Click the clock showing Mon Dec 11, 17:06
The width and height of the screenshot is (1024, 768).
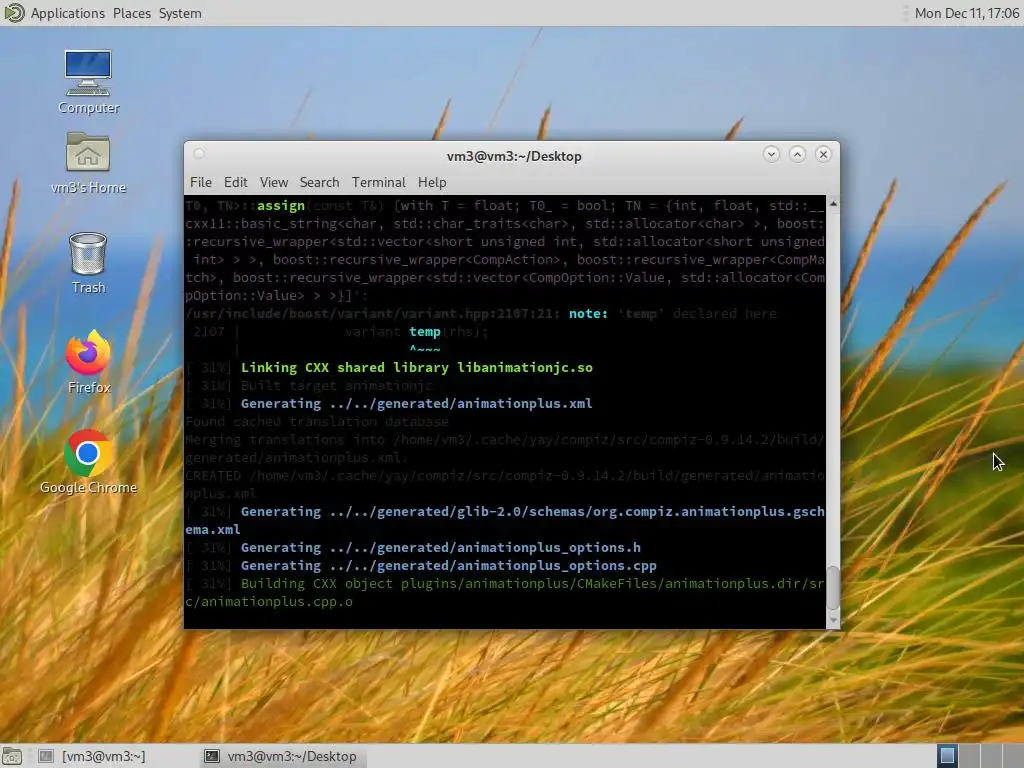(966, 13)
